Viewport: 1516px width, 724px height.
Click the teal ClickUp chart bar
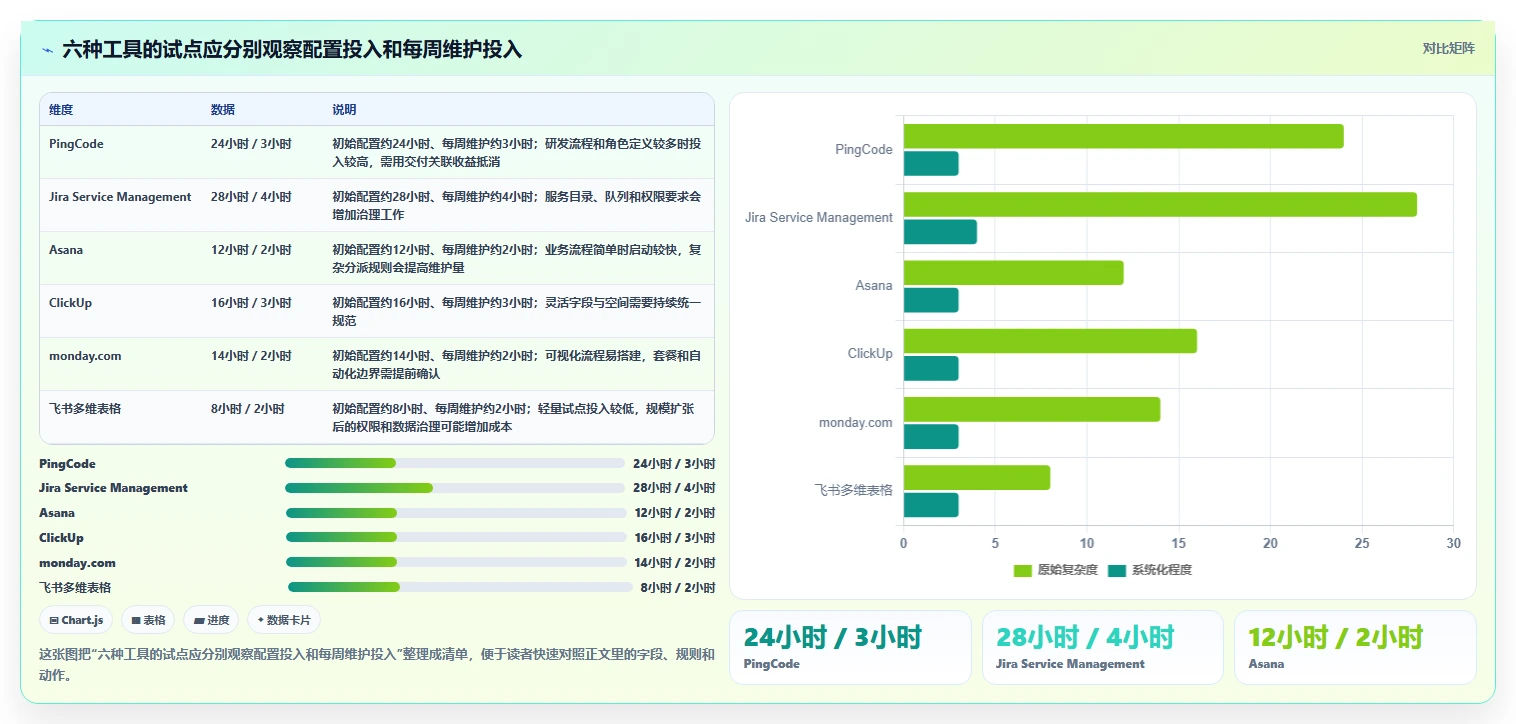[931, 368]
